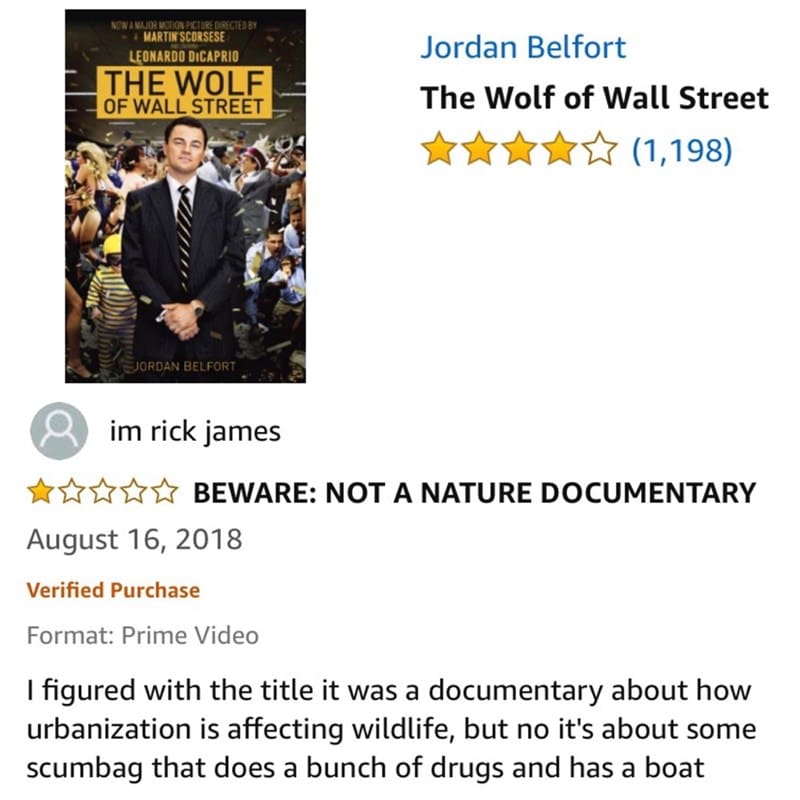Image resolution: width=800 pixels, height=800 pixels.
Task: Click the third gold star in product rating
Action: (519, 148)
